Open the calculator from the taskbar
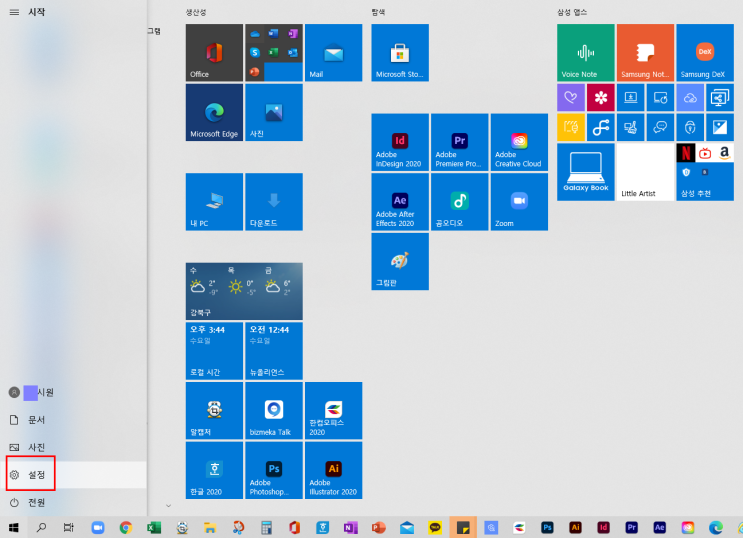 (266, 527)
